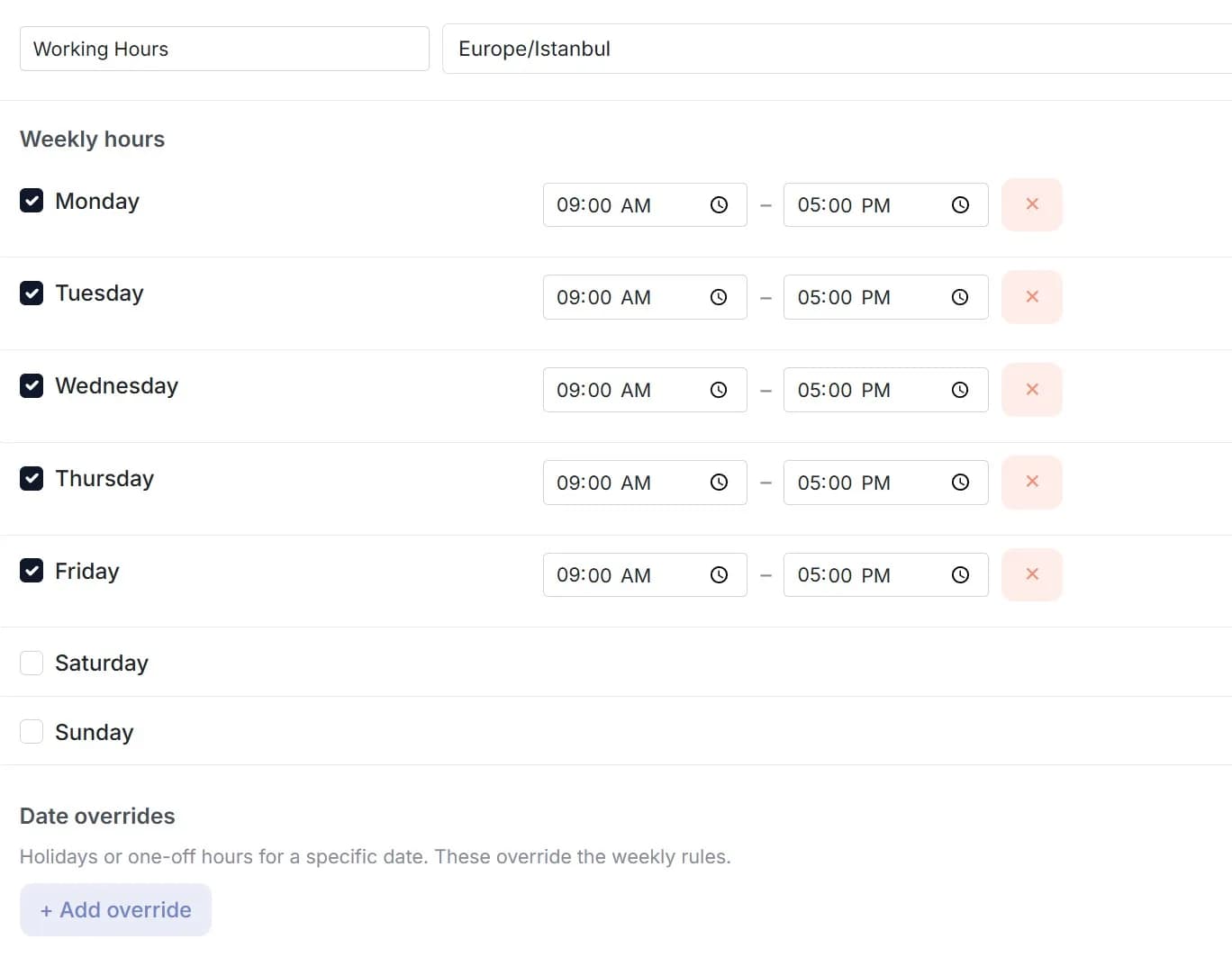
Task: Disable Wednesday availability checkbox
Action: [32, 385]
